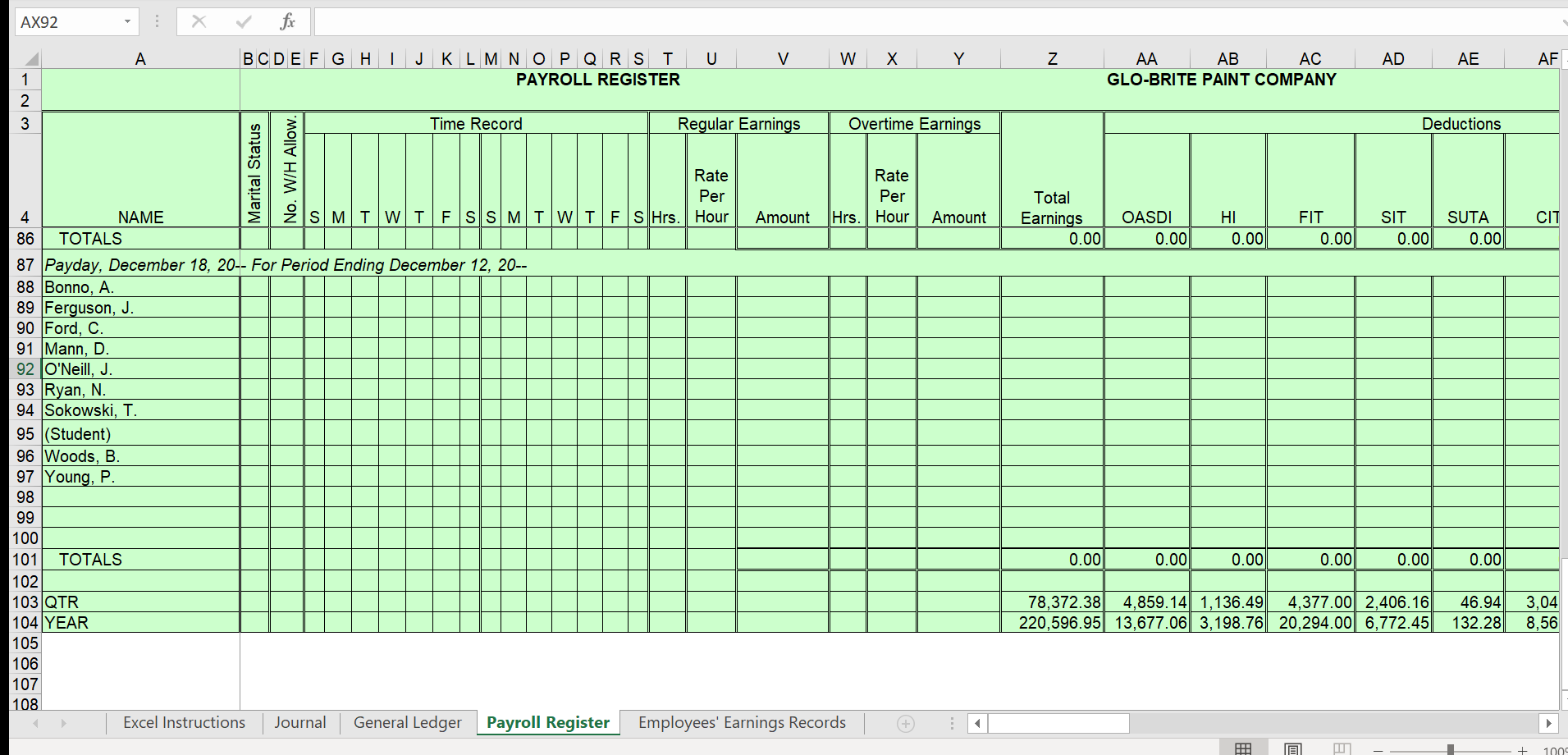The width and height of the screenshot is (1568, 755).
Task: Click the zoom in plus button
Action: coord(1523,750)
